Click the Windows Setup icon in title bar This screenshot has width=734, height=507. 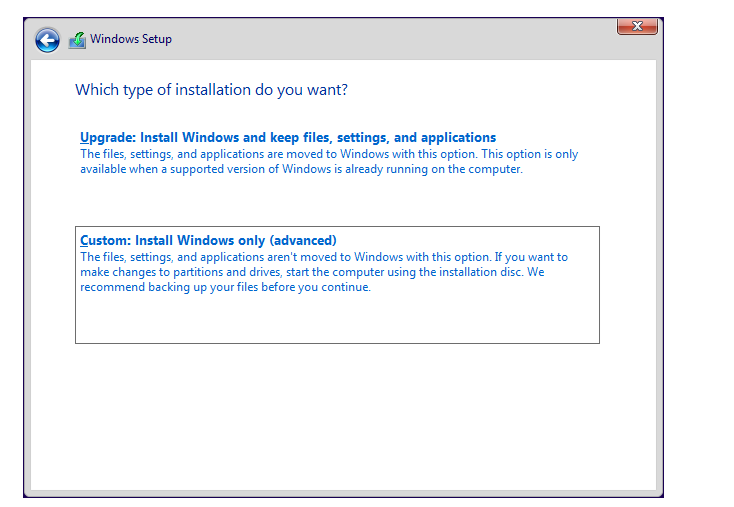pyautogui.click(x=77, y=40)
